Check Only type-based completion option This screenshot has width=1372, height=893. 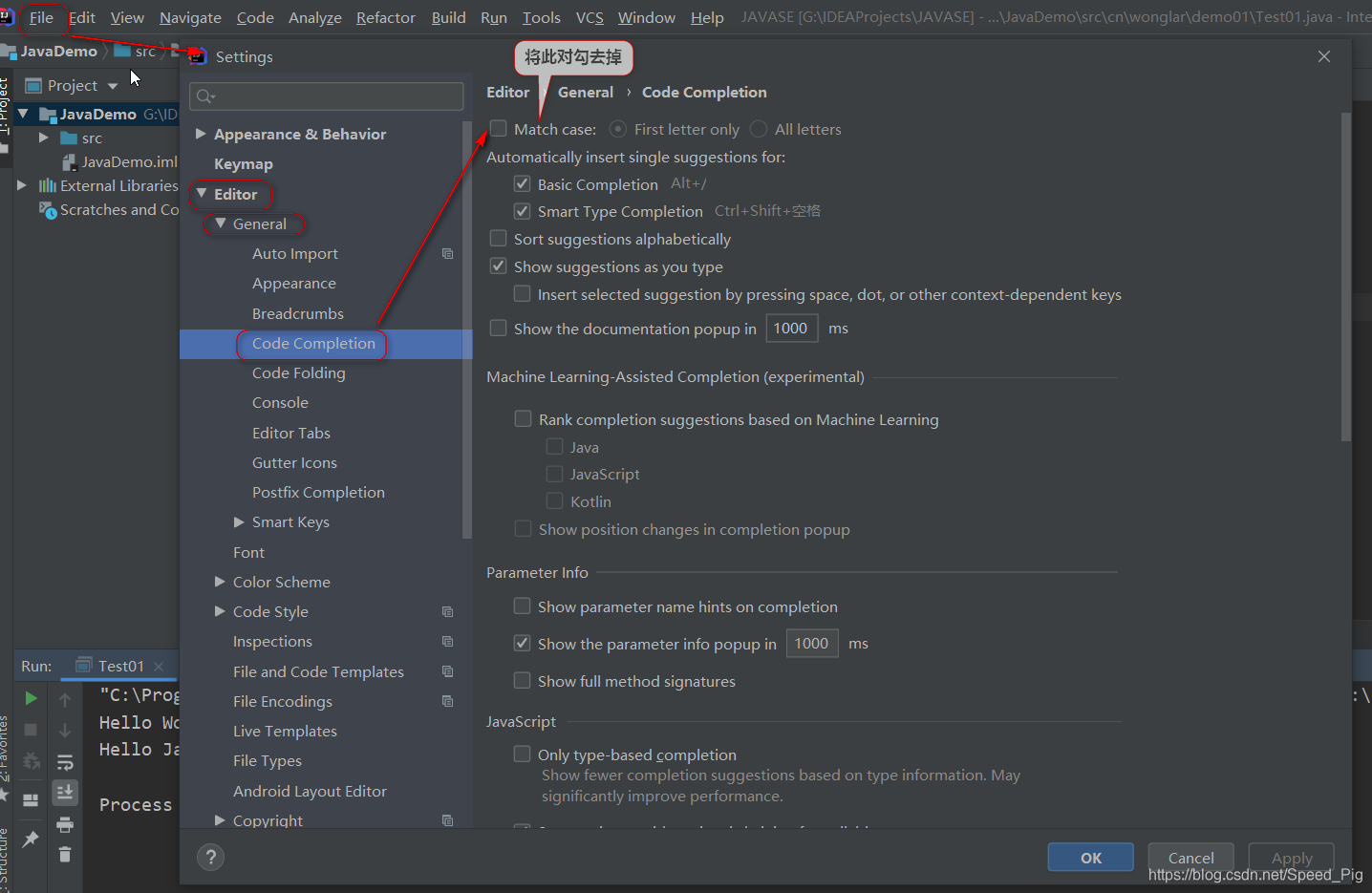[x=522, y=754]
